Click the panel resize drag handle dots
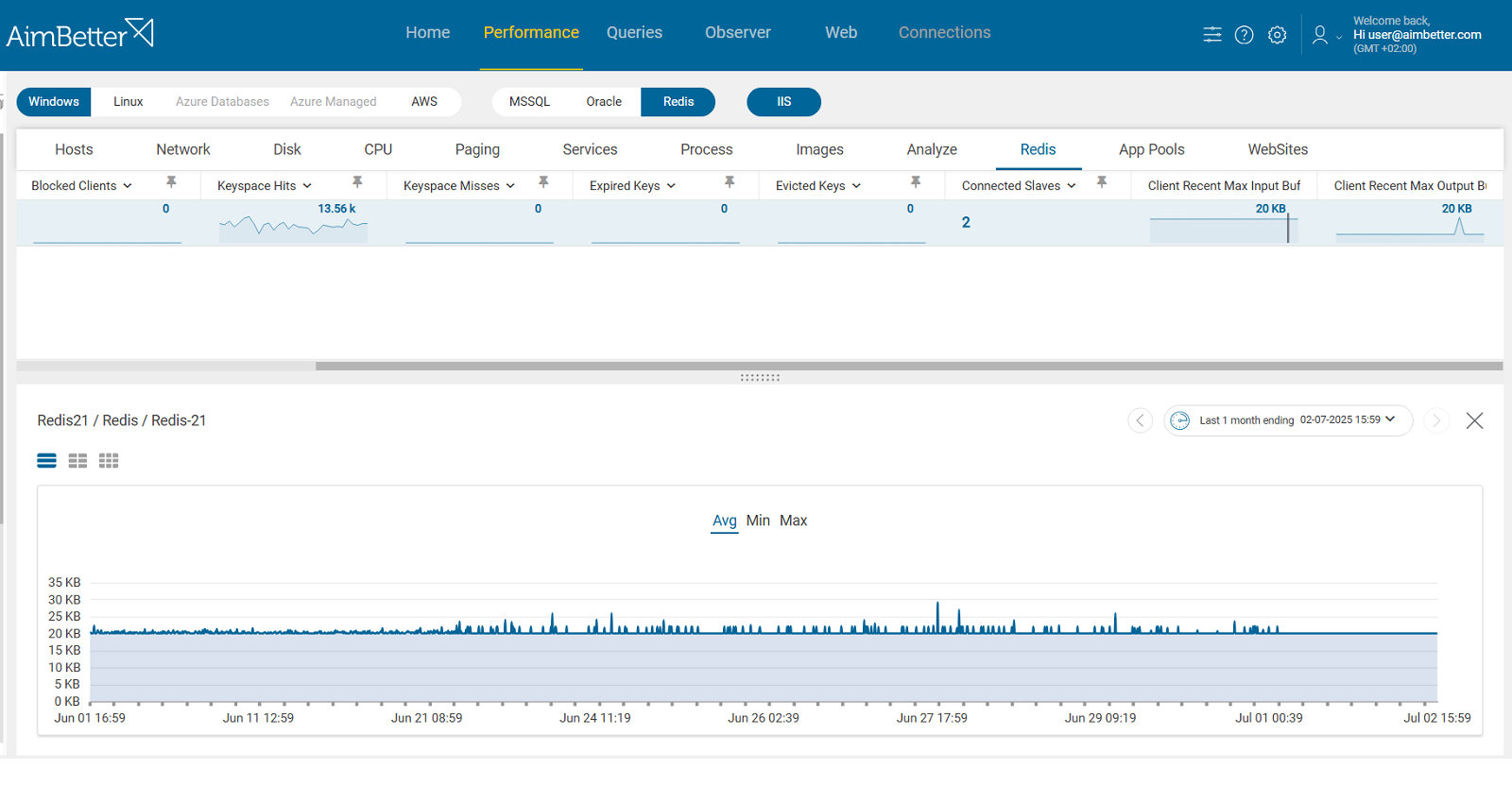Screen dimensions: 1512x803 coord(760,377)
